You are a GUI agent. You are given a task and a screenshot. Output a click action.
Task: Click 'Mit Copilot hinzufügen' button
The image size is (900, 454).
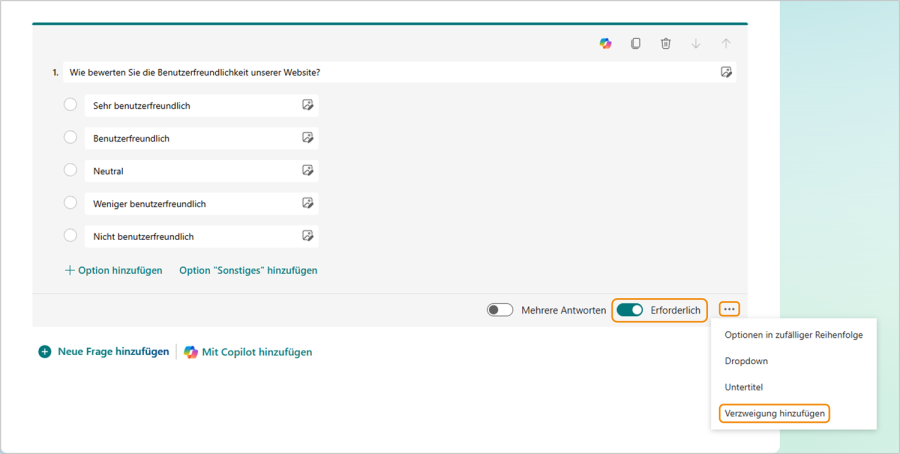click(x=248, y=352)
